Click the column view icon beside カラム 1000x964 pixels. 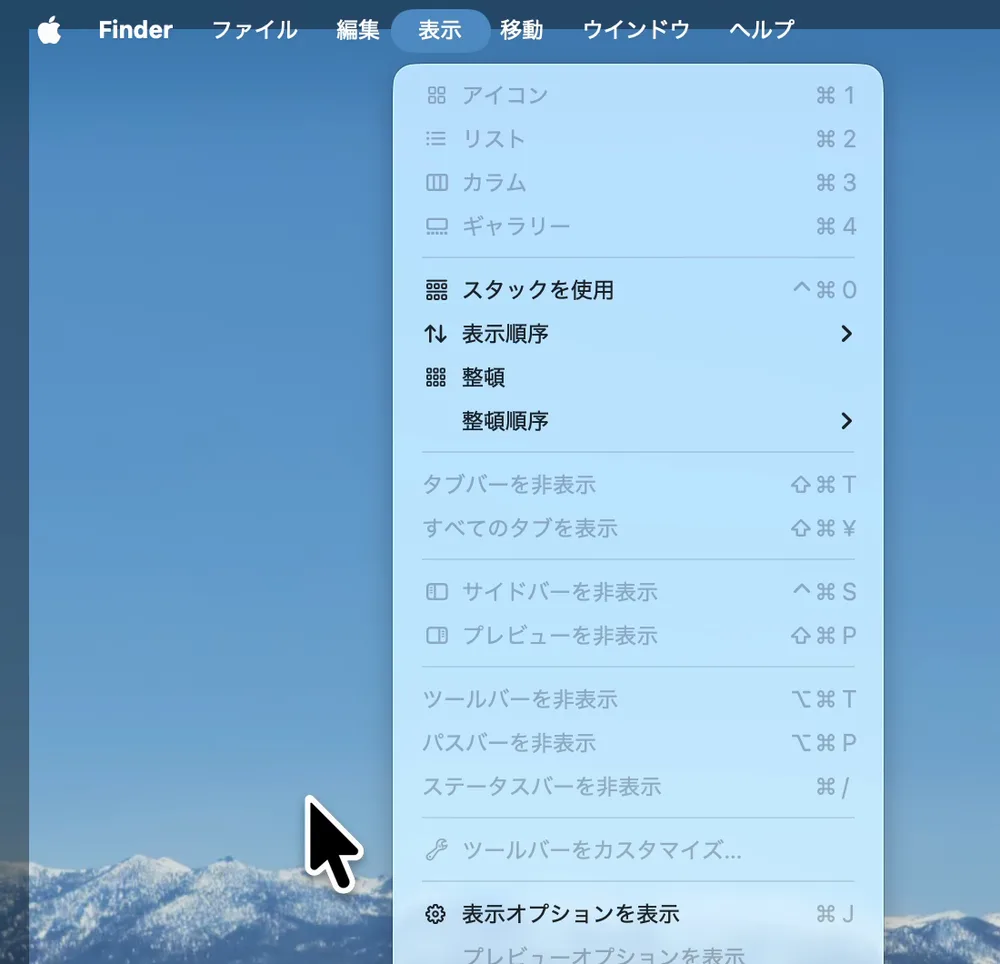click(x=436, y=183)
